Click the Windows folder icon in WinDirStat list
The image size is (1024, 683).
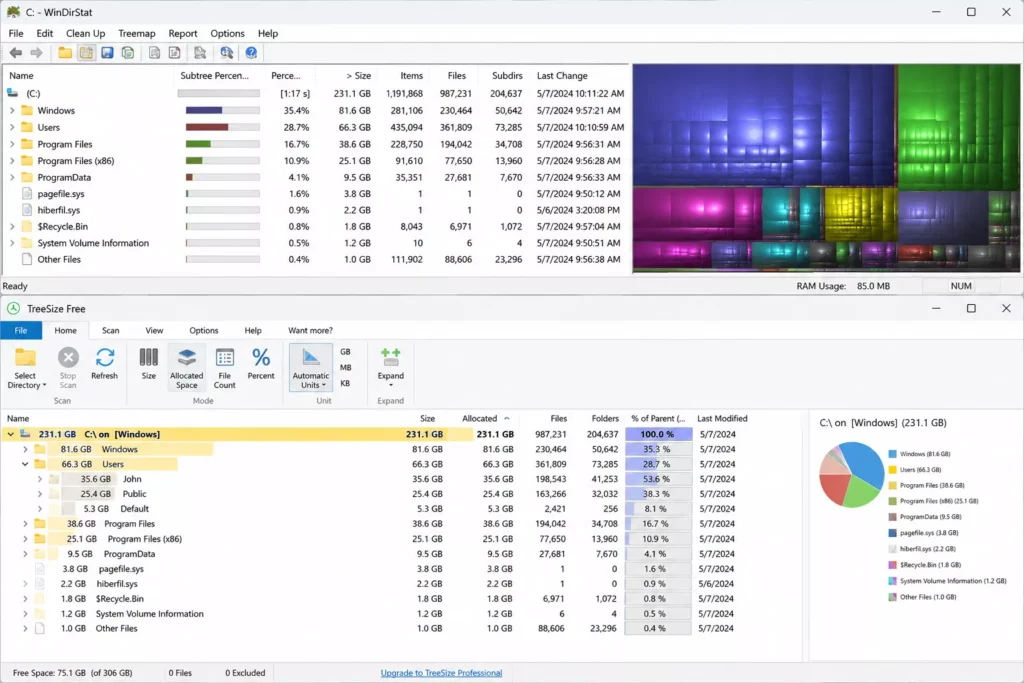click(x=27, y=110)
